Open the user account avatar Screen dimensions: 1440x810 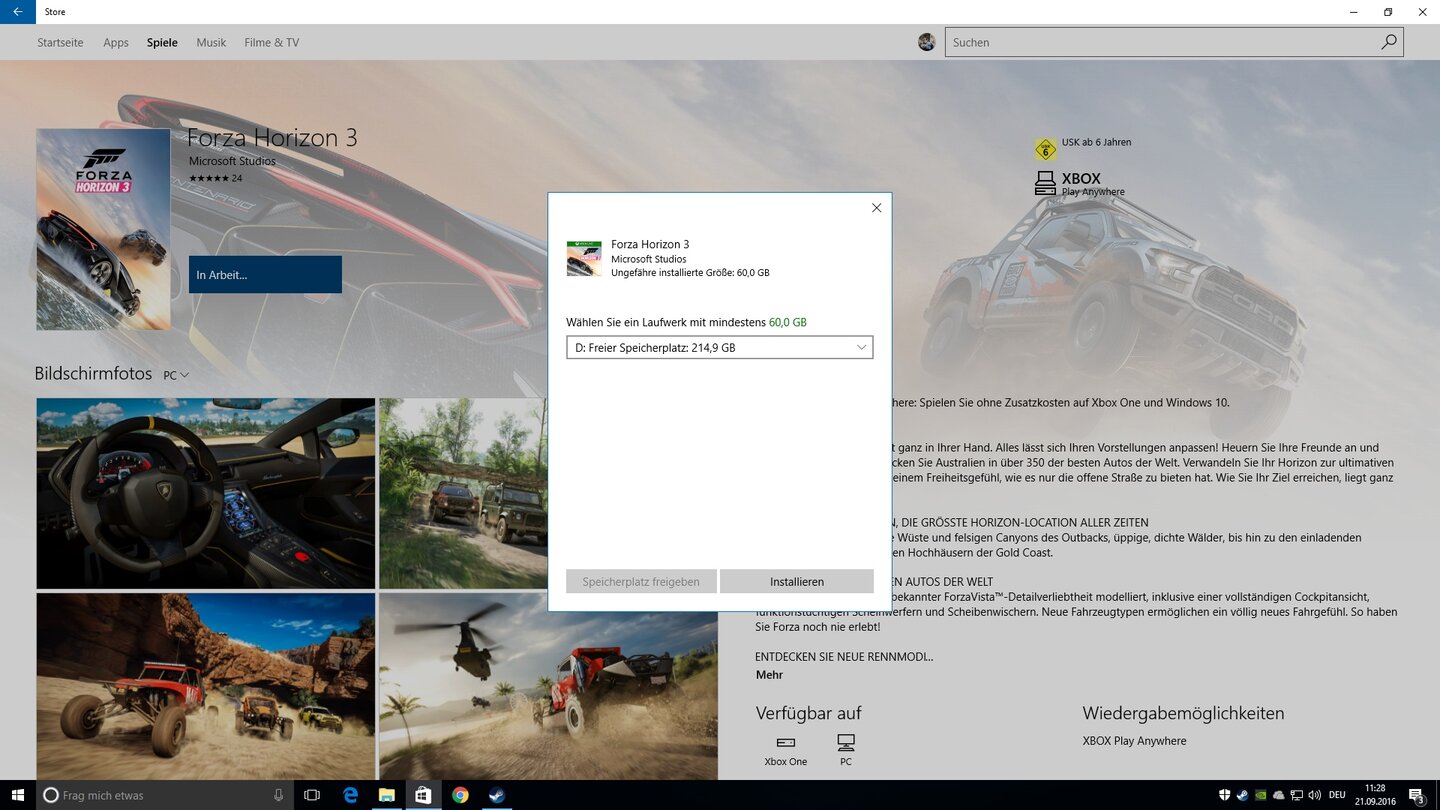pyautogui.click(x=927, y=42)
